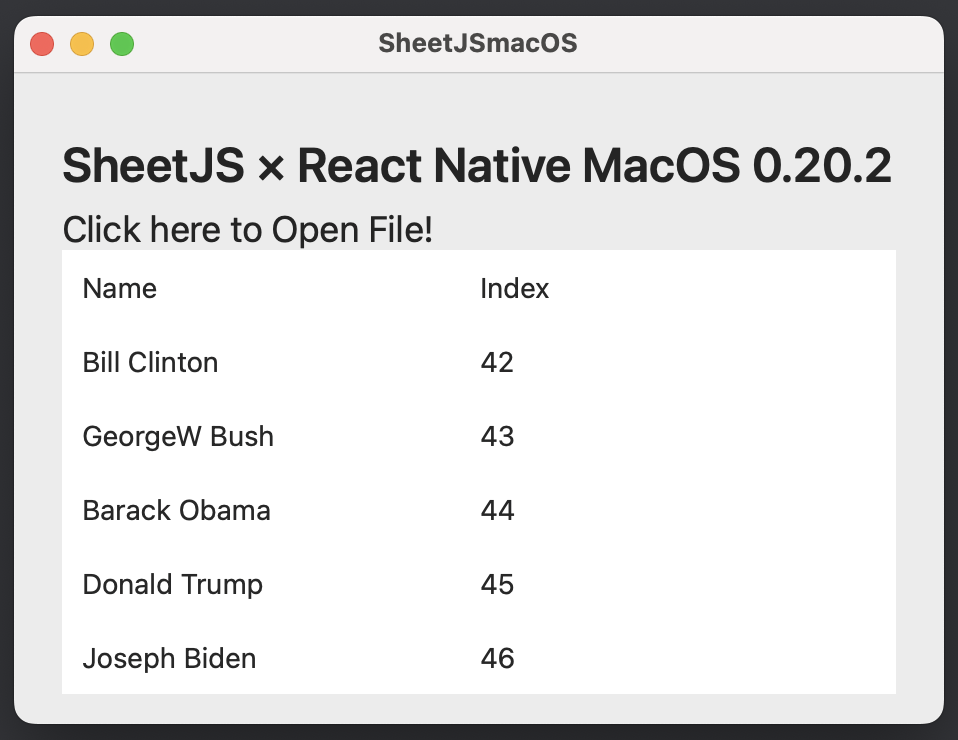Select the Index column header
The height and width of the screenshot is (740, 958).
click(x=515, y=289)
